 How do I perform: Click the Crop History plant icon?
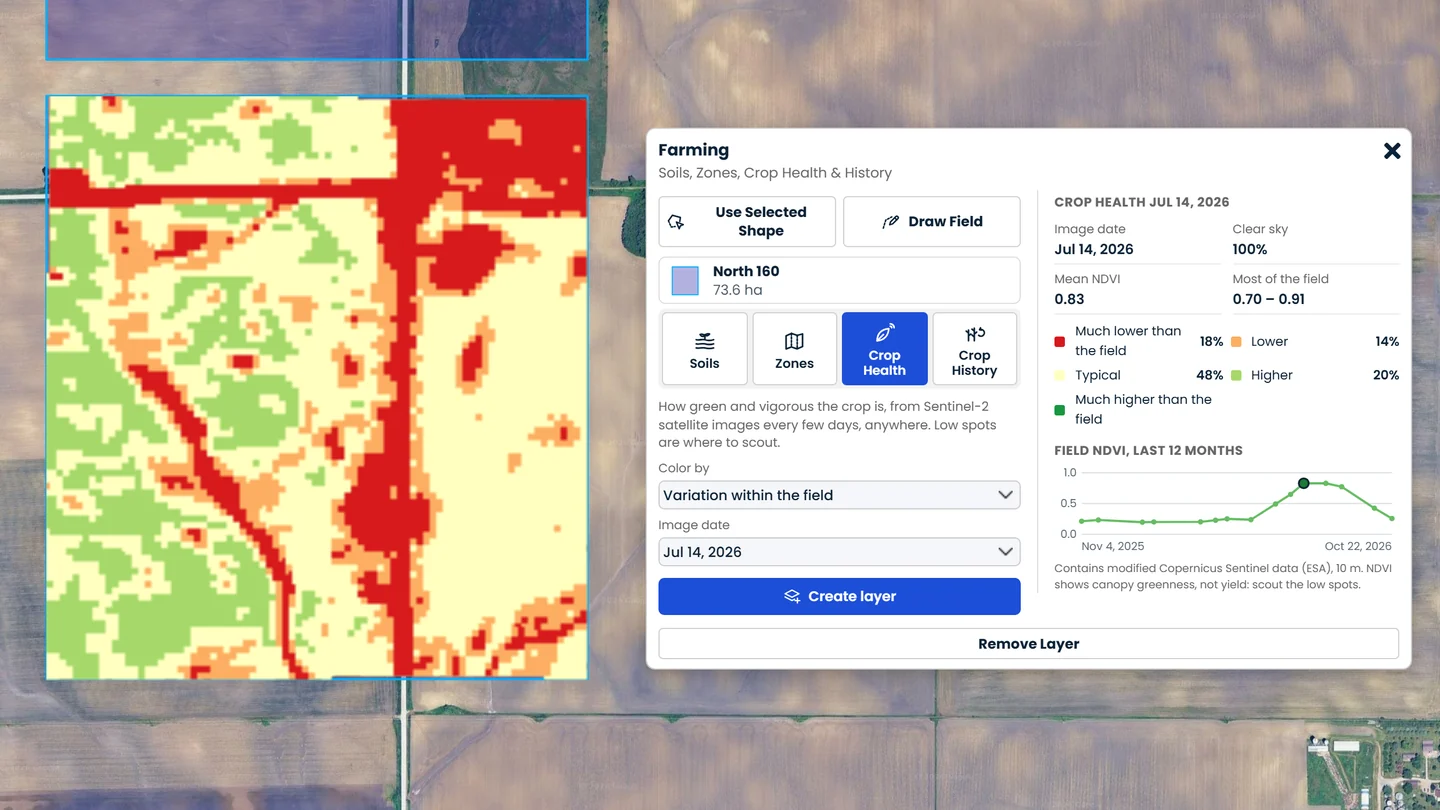pos(974,334)
